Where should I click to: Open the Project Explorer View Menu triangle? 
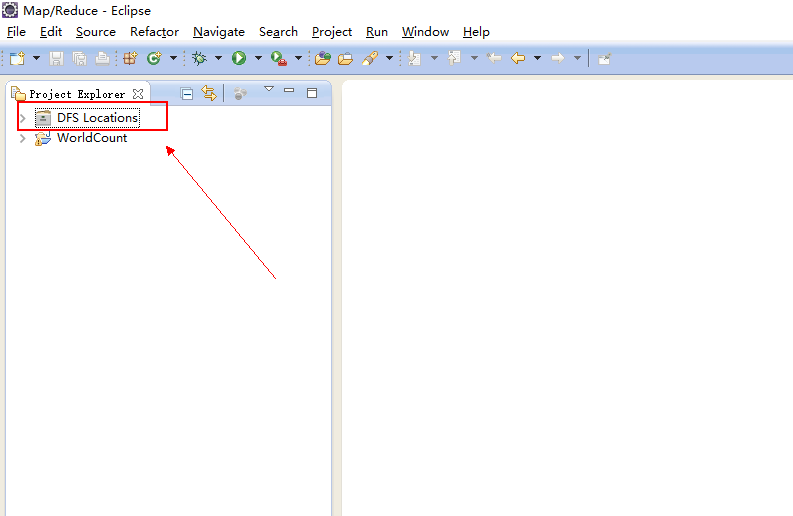(x=269, y=89)
